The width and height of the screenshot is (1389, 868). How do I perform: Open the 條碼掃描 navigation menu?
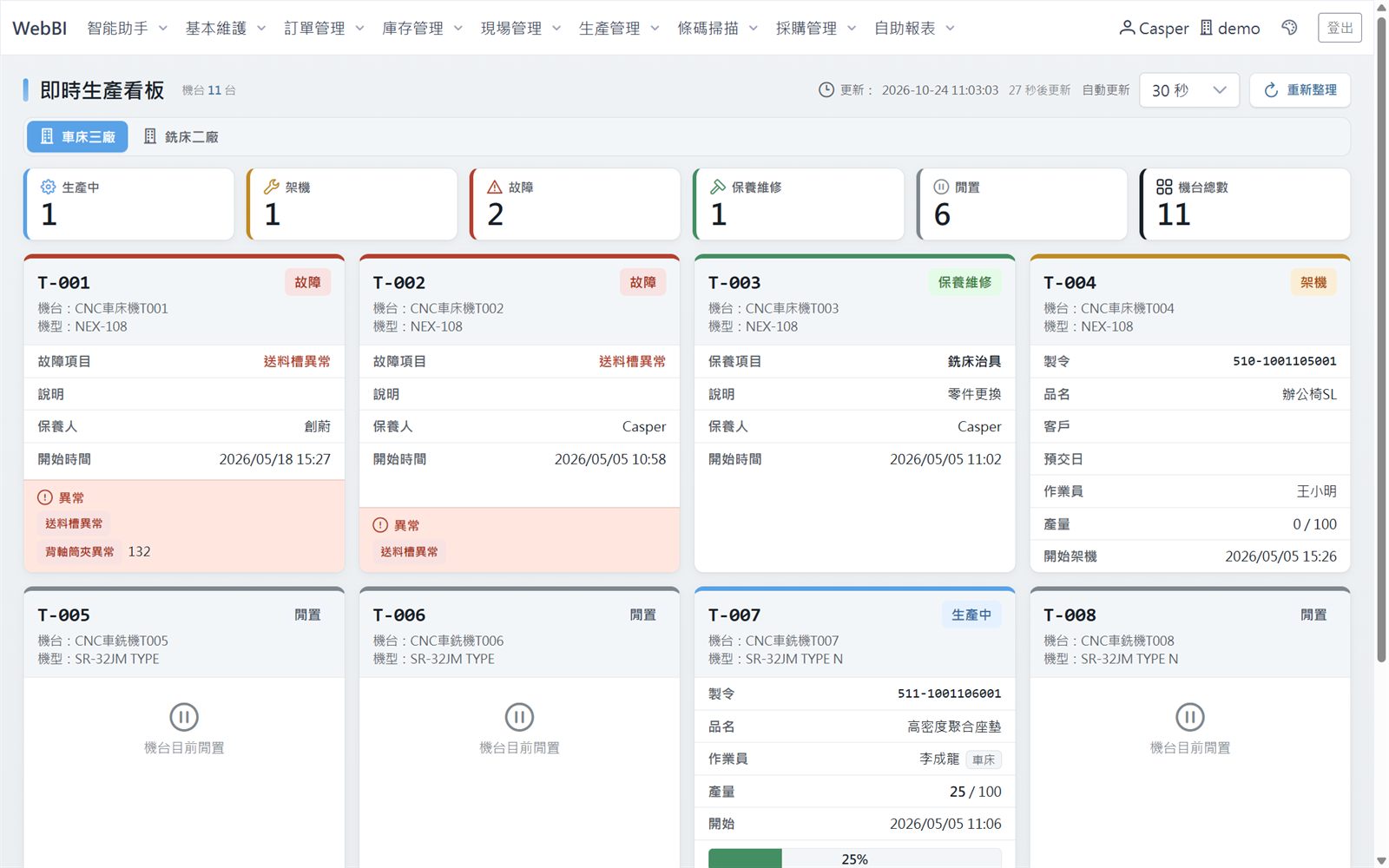718,28
